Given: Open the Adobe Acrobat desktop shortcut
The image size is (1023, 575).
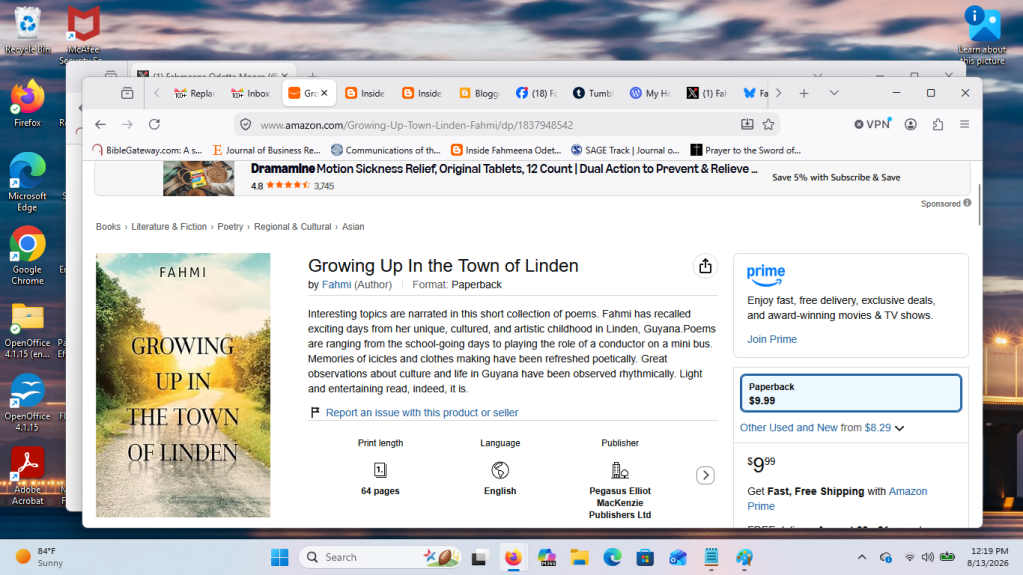Looking at the screenshot, I should [x=27, y=476].
